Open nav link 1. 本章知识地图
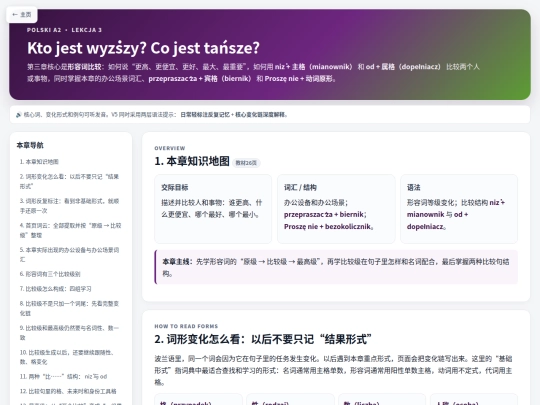 pyautogui.click(x=39, y=162)
